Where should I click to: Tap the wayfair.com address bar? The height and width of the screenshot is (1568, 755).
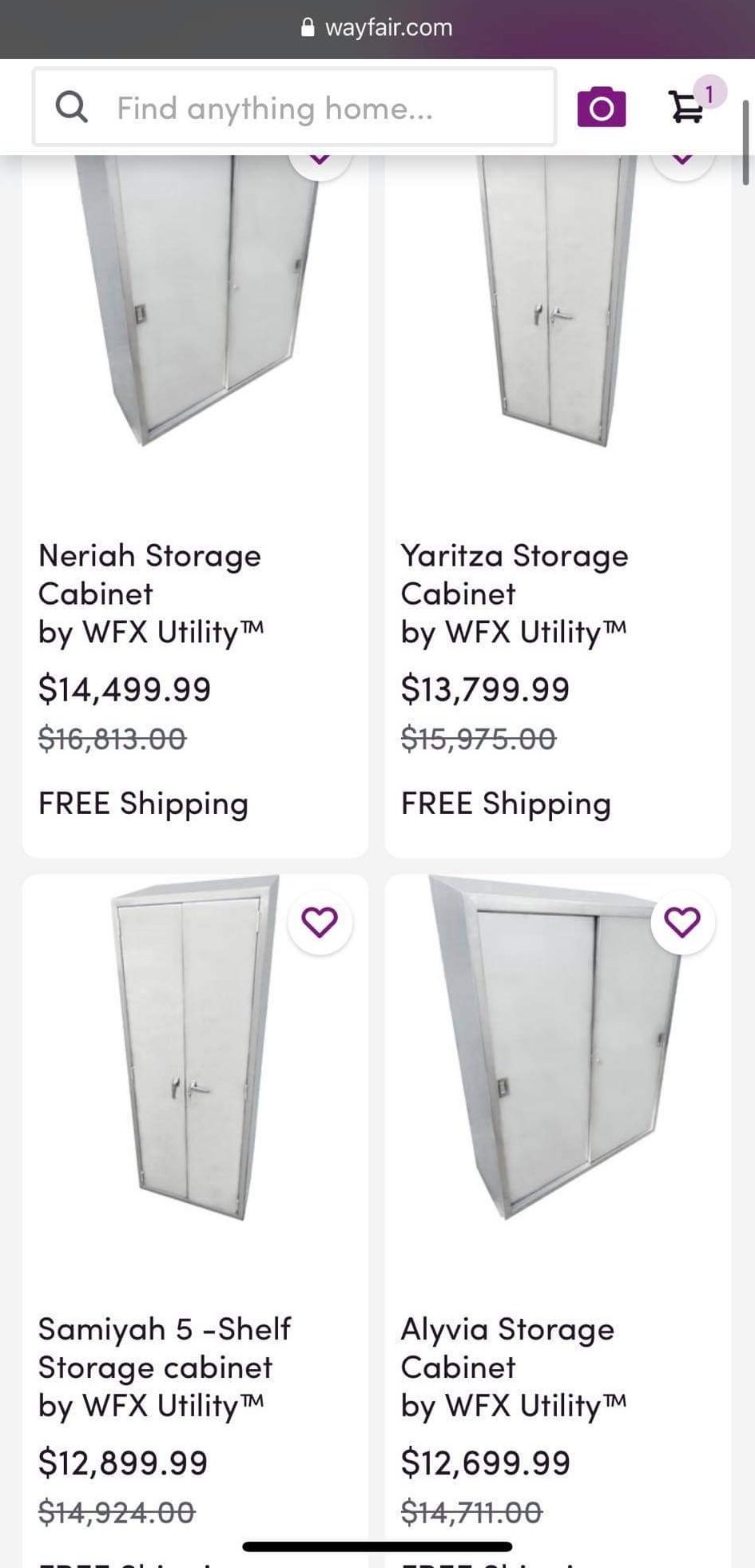(388, 28)
